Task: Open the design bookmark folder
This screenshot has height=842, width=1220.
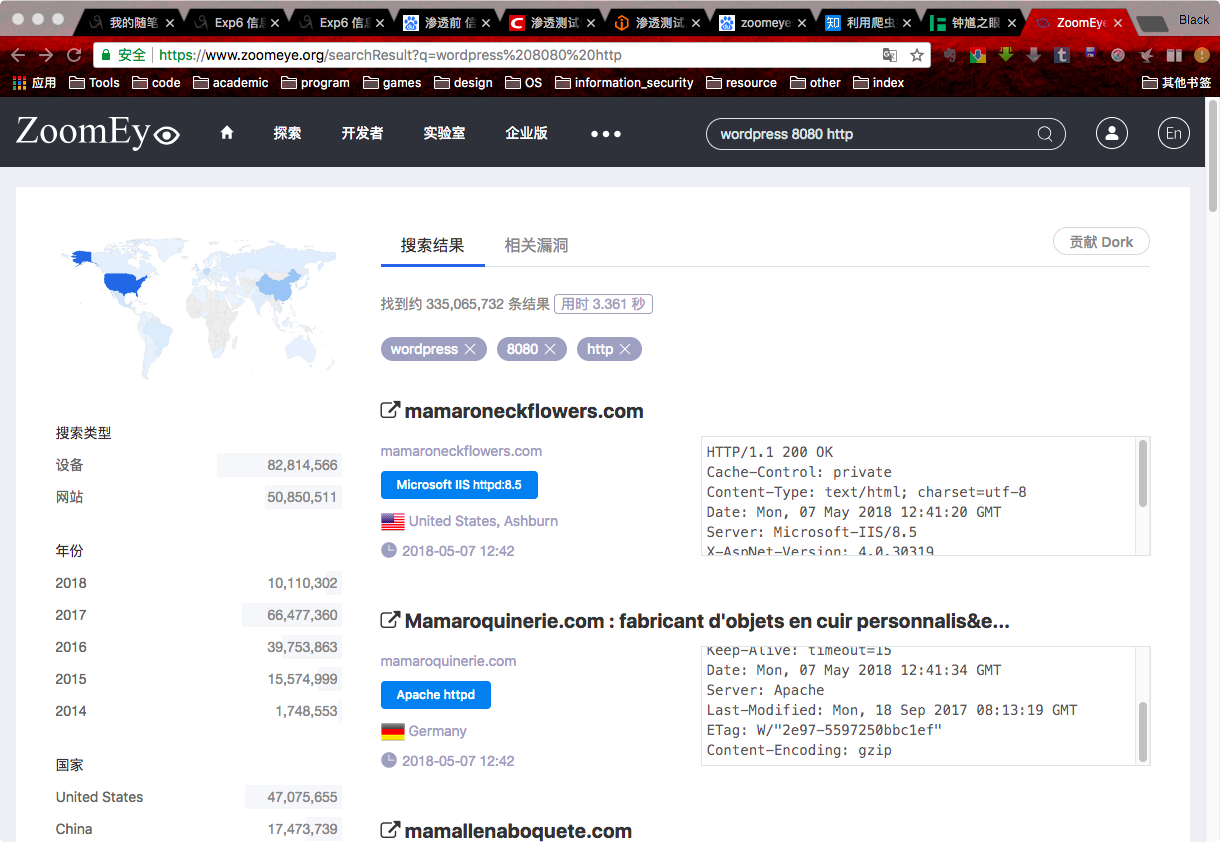Action: (463, 83)
